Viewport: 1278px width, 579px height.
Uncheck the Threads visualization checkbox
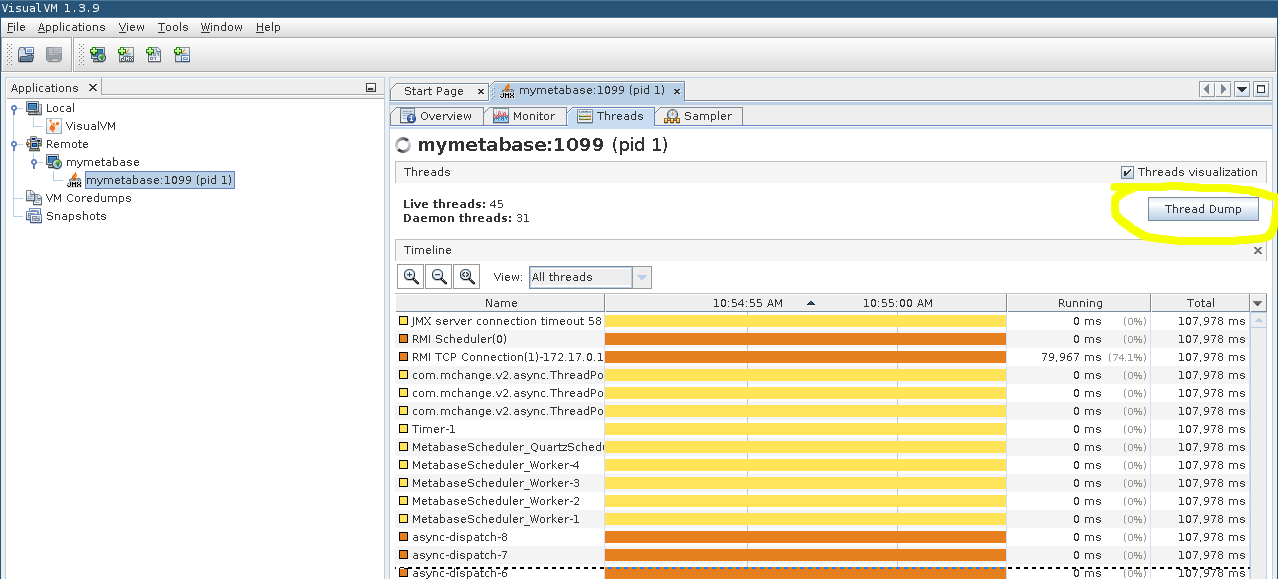click(x=1128, y=172)
